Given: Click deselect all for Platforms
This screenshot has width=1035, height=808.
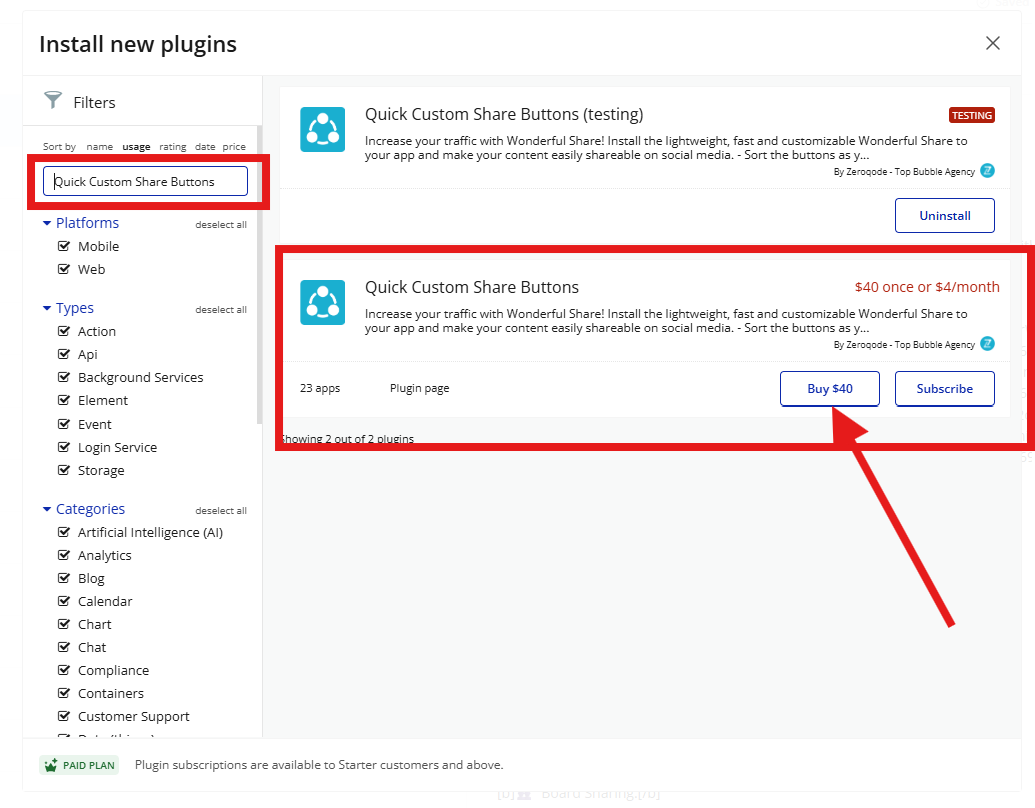Looking at the screenshot, I should coord(221,224).
